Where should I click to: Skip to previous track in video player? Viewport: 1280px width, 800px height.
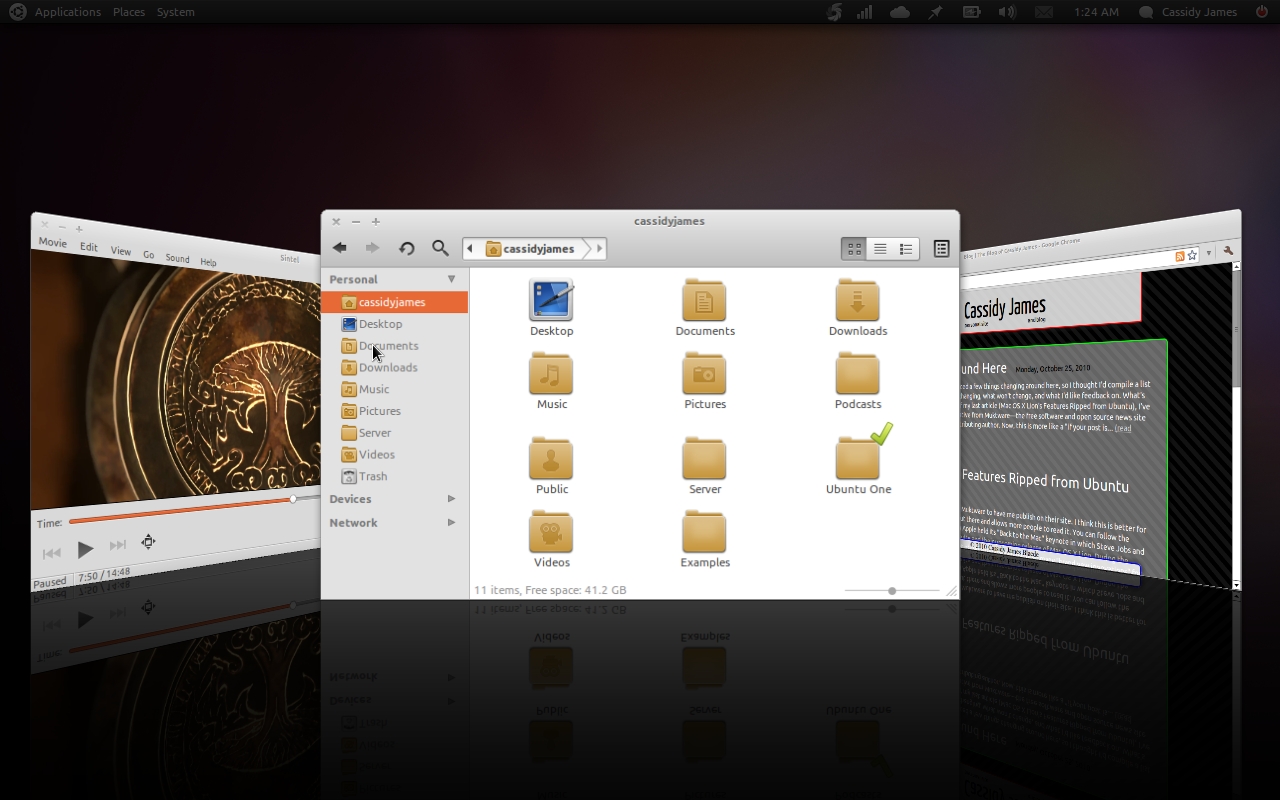52,552
